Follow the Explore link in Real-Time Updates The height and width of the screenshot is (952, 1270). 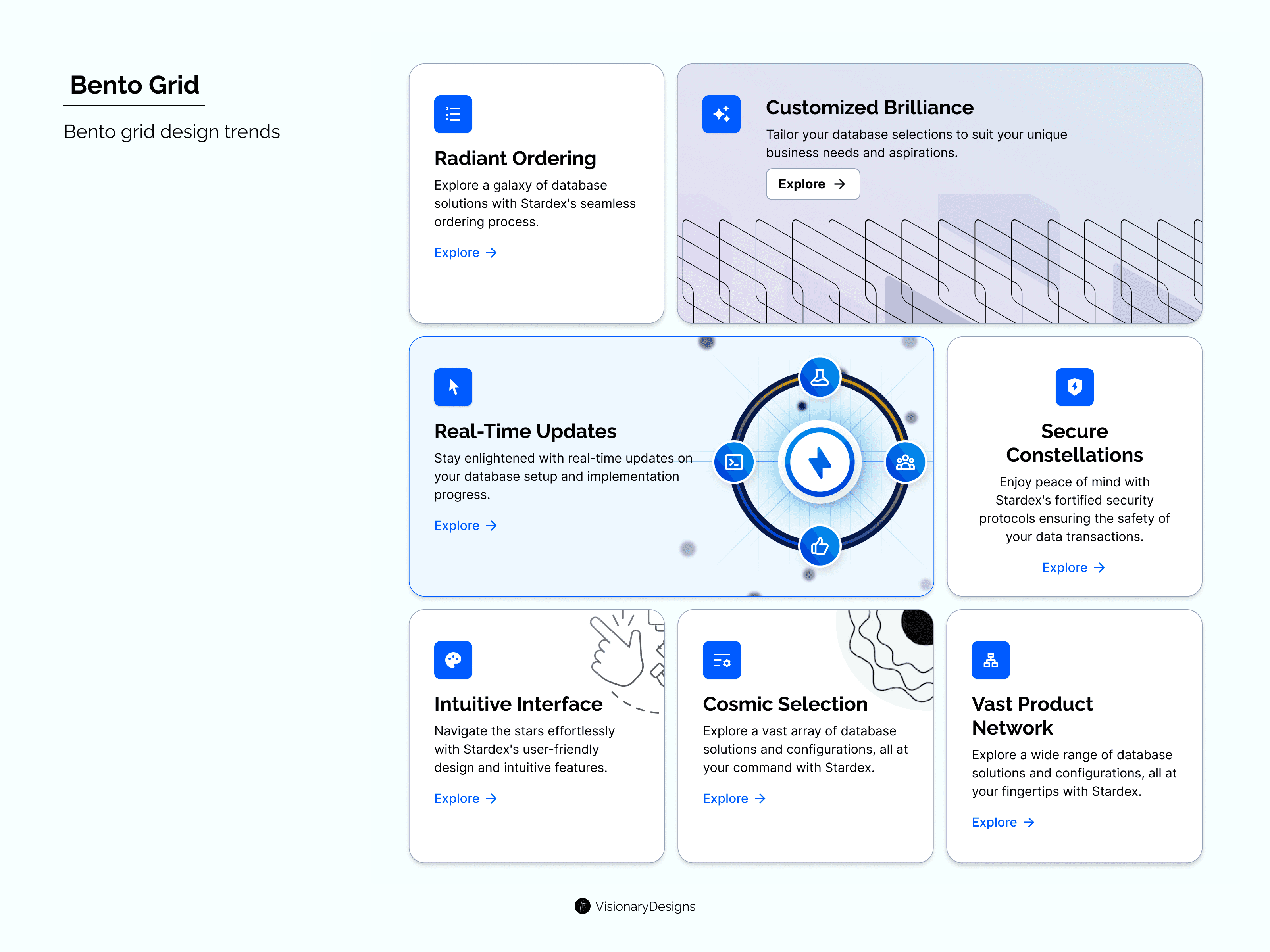[465, 526]
